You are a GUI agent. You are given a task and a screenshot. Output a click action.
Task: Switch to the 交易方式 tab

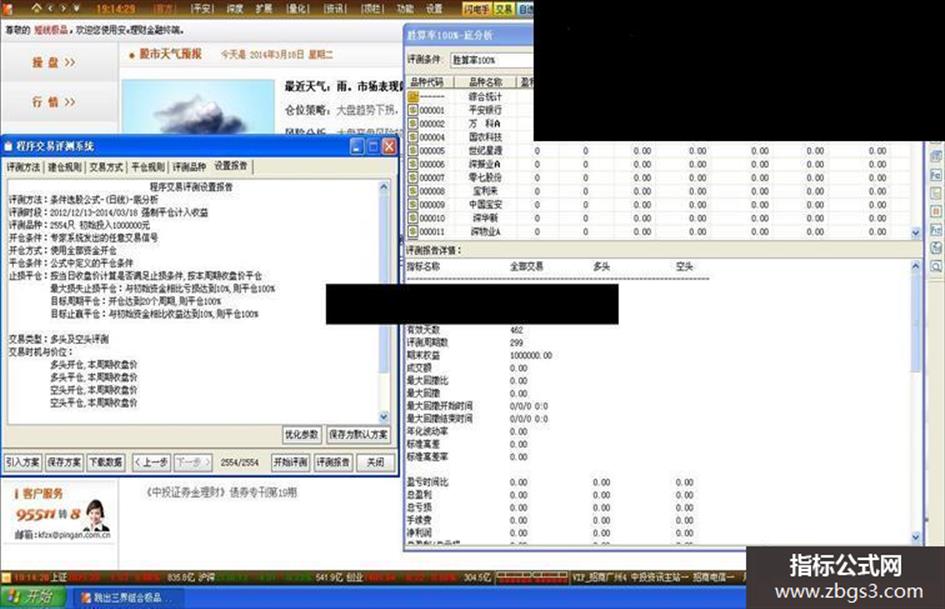pos(106,167)
